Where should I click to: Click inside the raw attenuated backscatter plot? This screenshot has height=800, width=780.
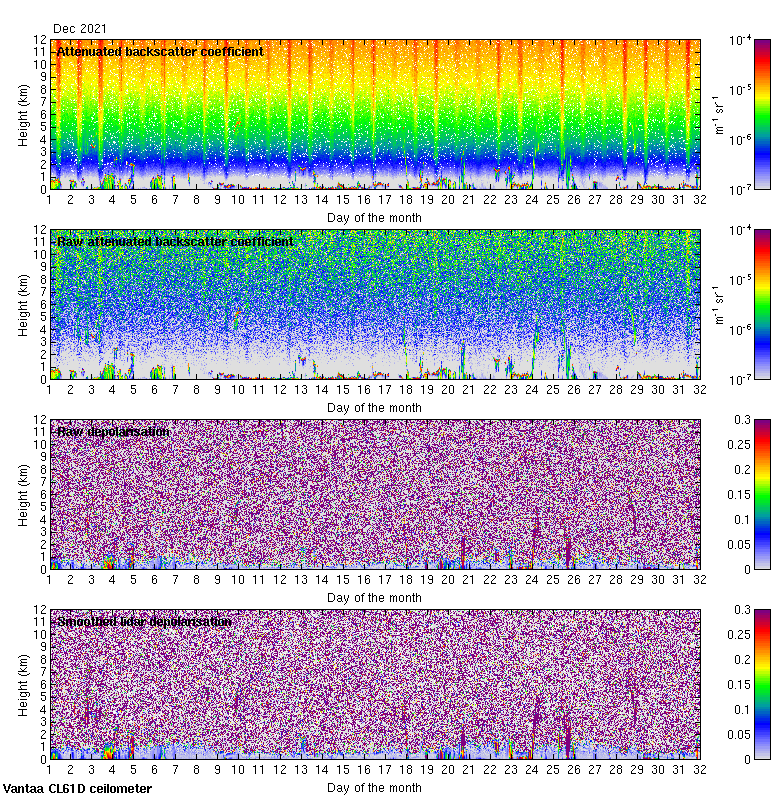[x=375, y=310]
